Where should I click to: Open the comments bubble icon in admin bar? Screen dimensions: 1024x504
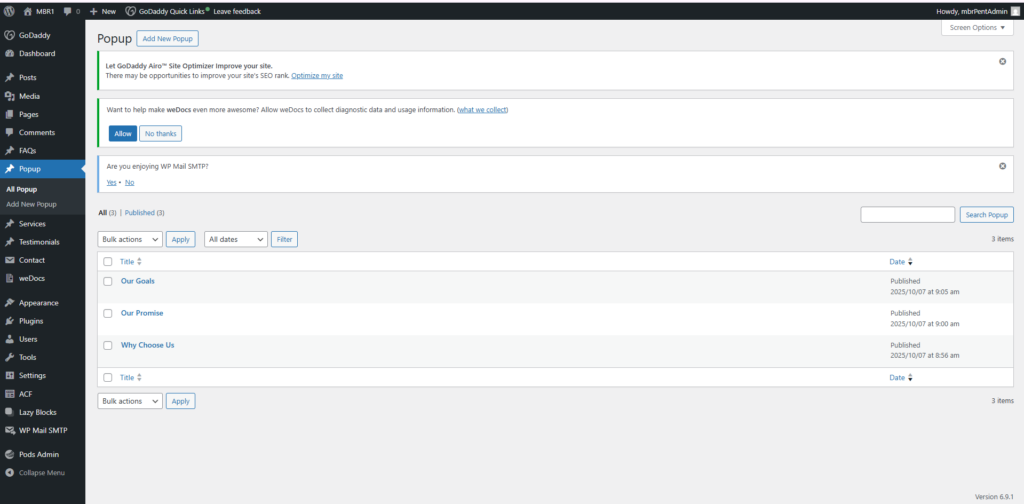(67, 11)
